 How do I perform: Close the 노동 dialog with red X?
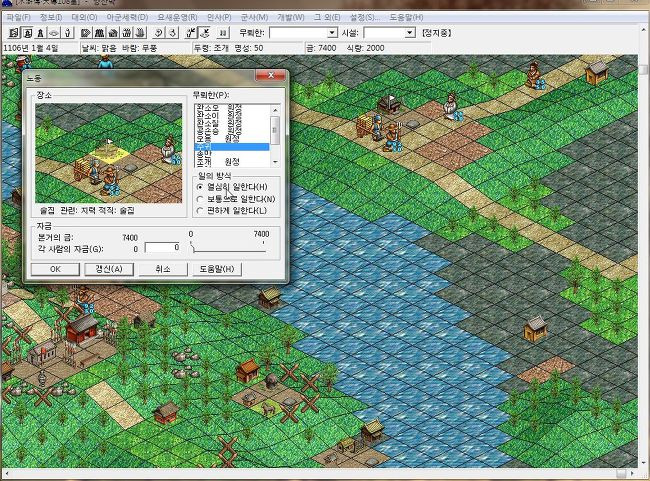pos(271,75)
